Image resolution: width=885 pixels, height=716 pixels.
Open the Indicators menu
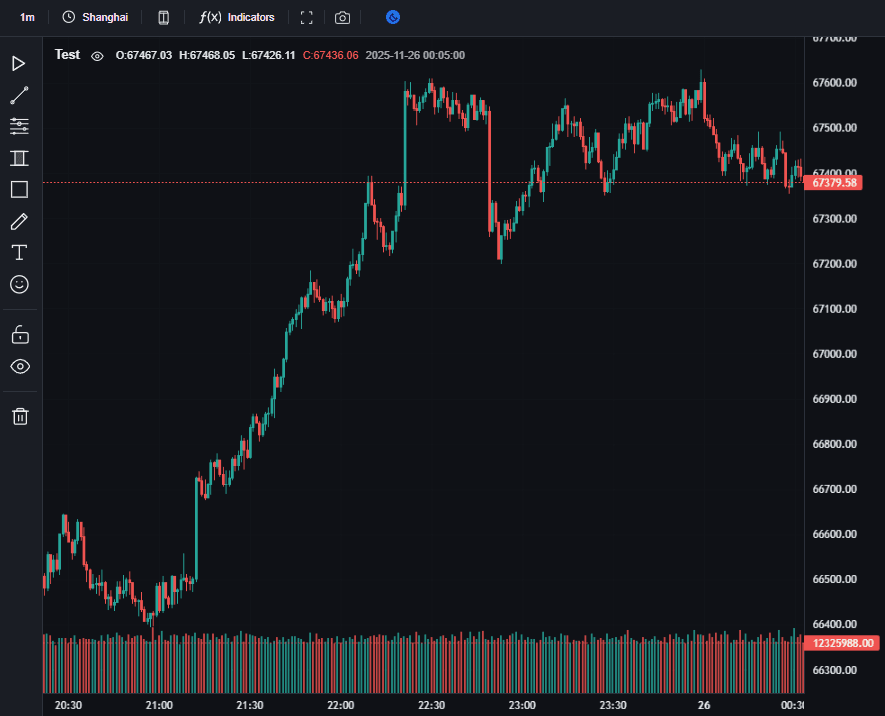237,18
